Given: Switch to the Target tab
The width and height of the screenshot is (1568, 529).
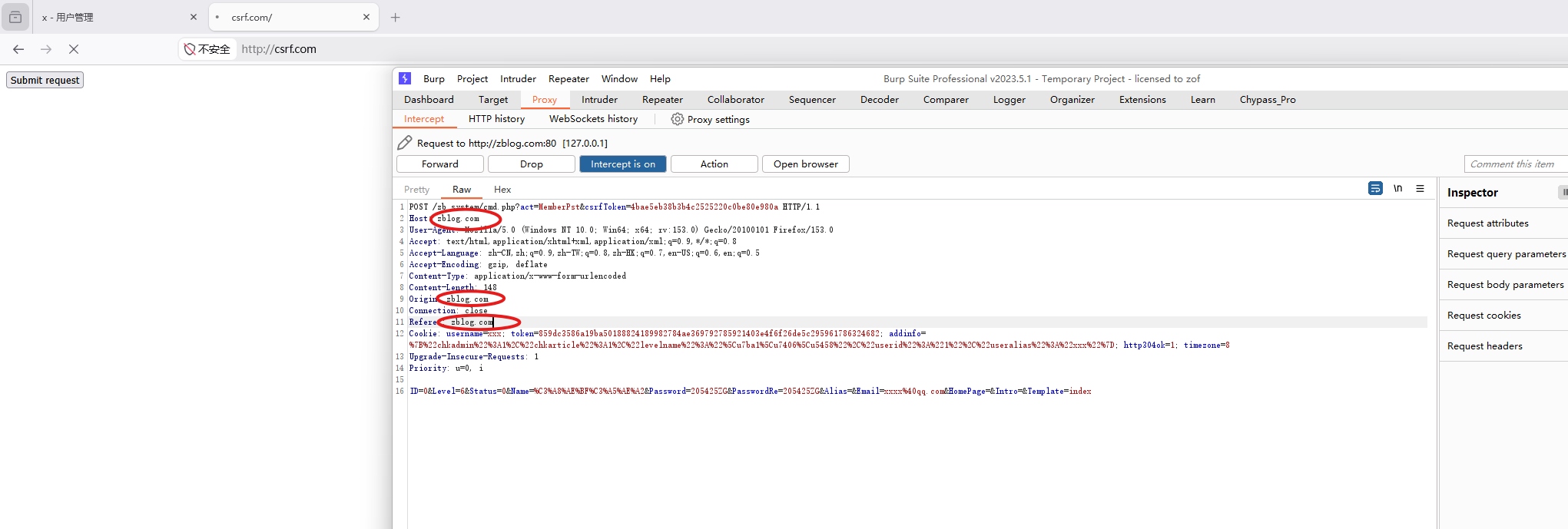Looking at the screenshot, I should (493, 100).
